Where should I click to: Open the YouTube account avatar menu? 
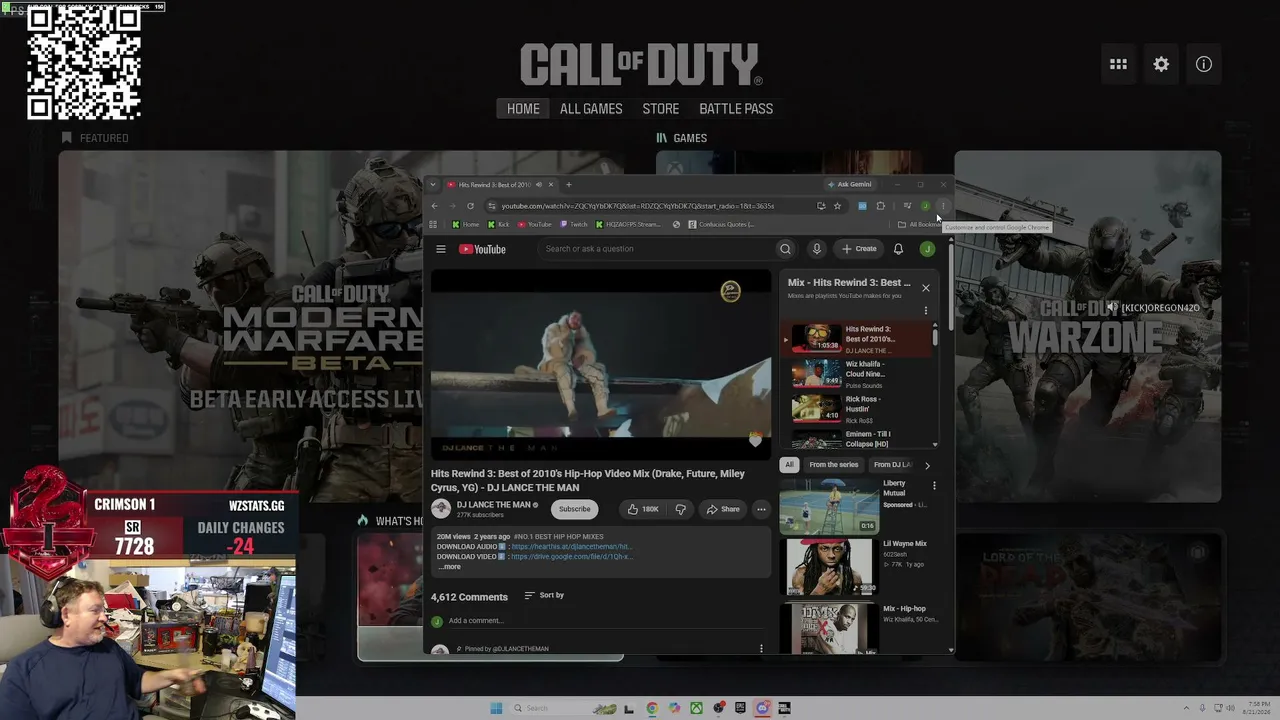[x=927, y=249]
